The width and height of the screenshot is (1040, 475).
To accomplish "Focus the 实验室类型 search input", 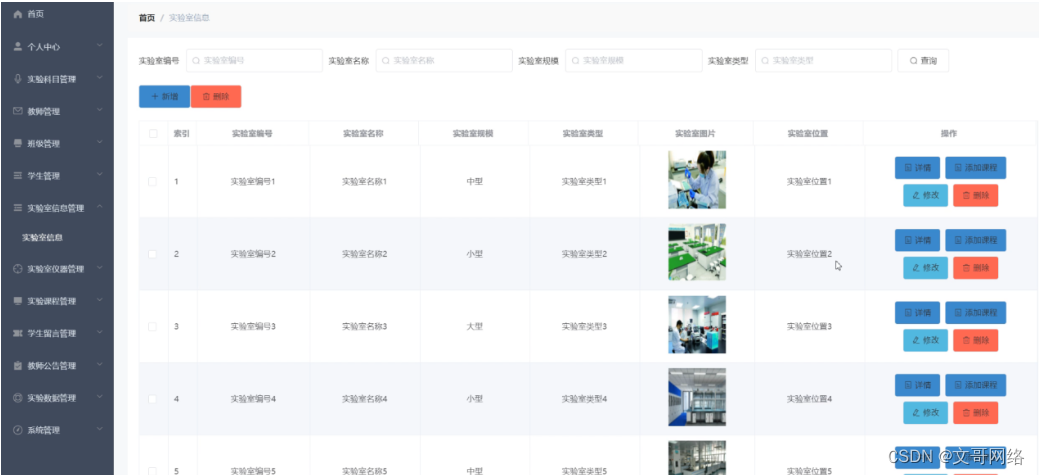I will pos(823,60).
